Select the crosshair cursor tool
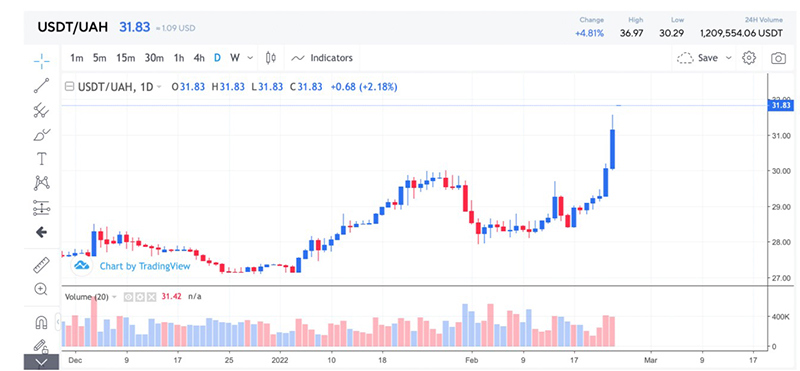 41,61
